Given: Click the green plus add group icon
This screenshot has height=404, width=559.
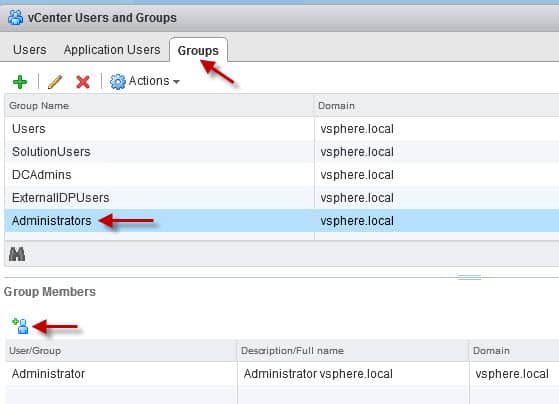Looking at the screenshot, I should point(20,82).
